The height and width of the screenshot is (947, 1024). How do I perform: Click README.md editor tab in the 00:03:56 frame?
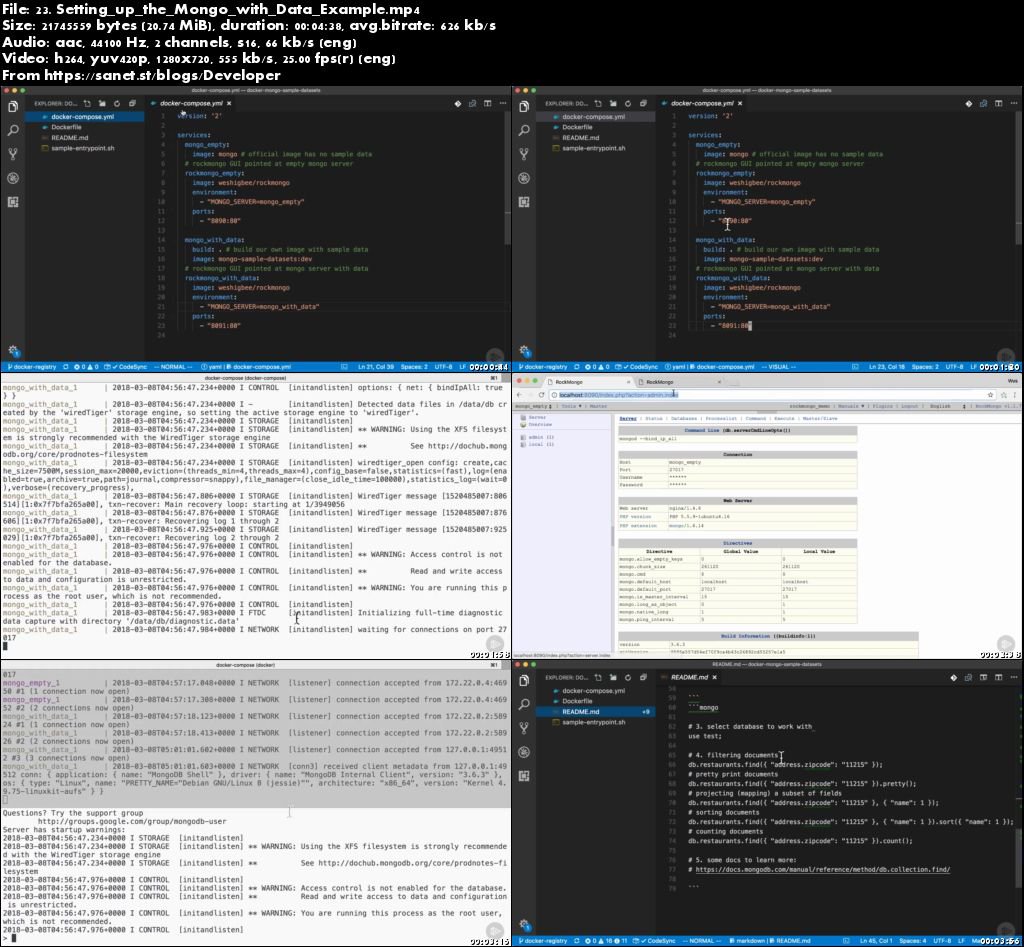point(689,677)
